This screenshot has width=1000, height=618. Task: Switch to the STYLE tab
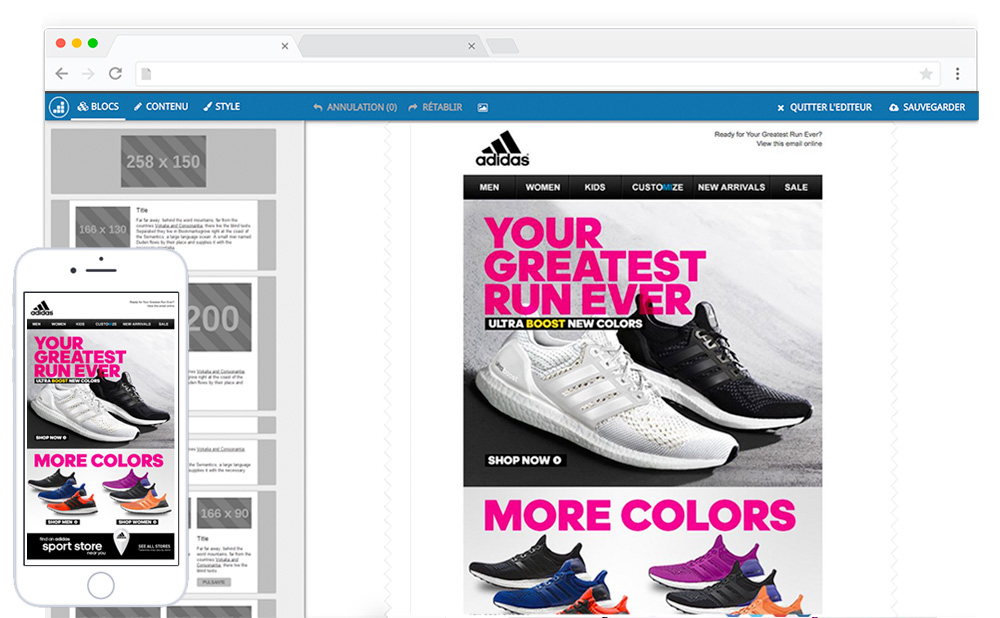pyautogui.click(x=221, y=107)
